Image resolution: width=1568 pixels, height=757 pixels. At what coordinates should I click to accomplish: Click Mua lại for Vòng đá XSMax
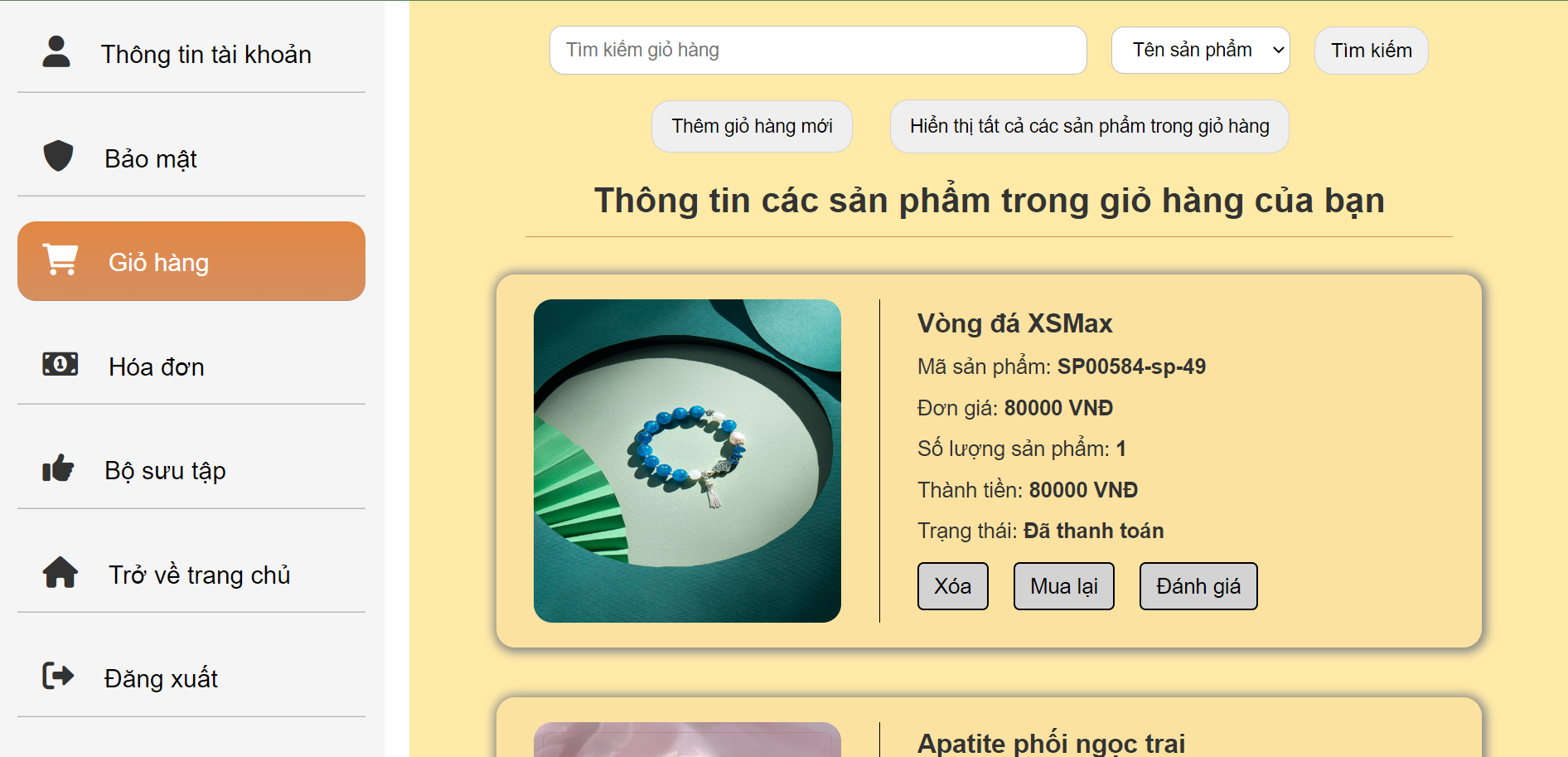pos(1063,586)
